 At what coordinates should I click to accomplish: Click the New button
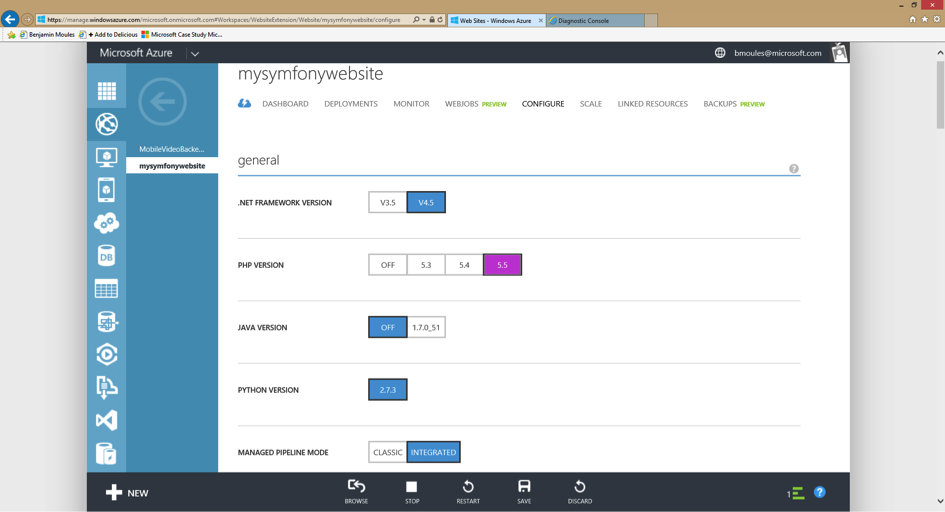tap(127, 493)
